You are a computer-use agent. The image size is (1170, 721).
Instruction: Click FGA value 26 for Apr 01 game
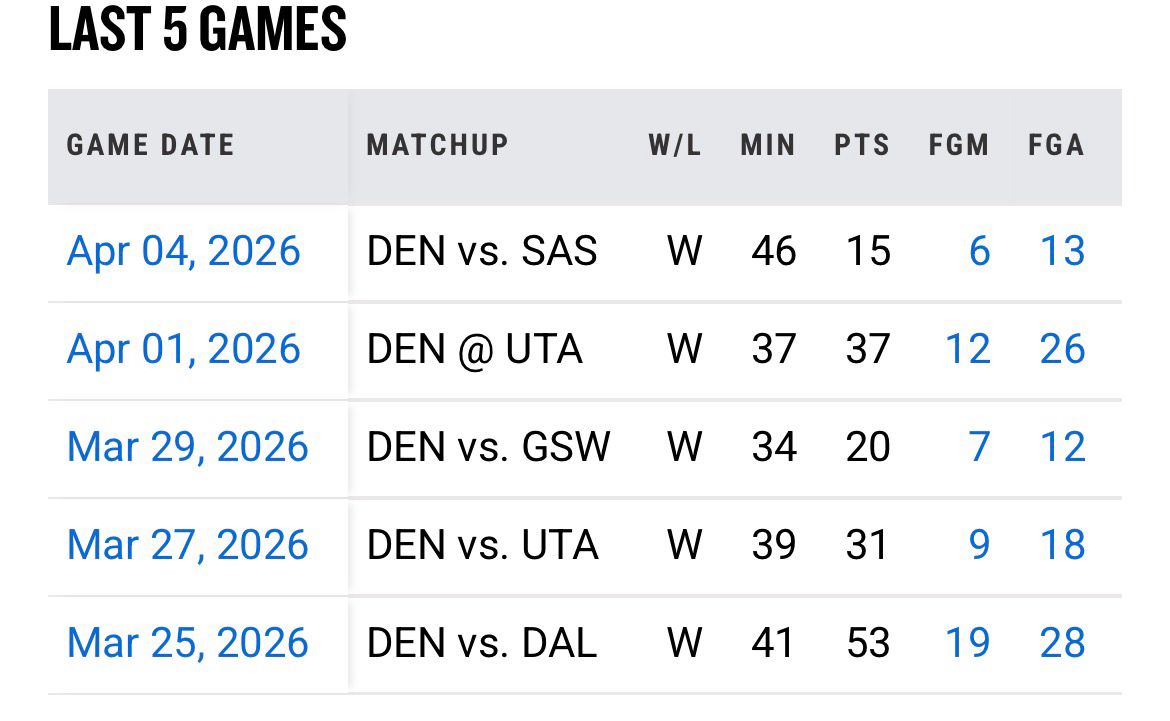tap(1062, 349)
